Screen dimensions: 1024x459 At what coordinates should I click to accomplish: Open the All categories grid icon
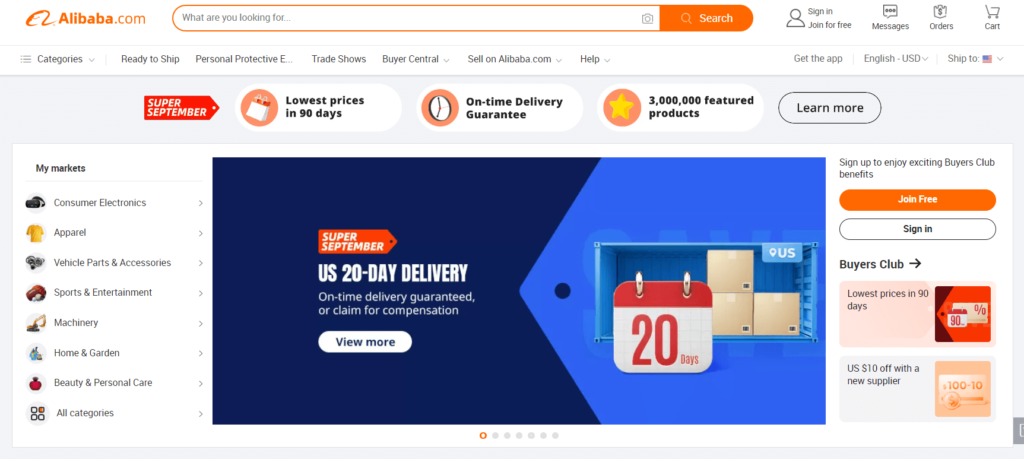[37, 413]
